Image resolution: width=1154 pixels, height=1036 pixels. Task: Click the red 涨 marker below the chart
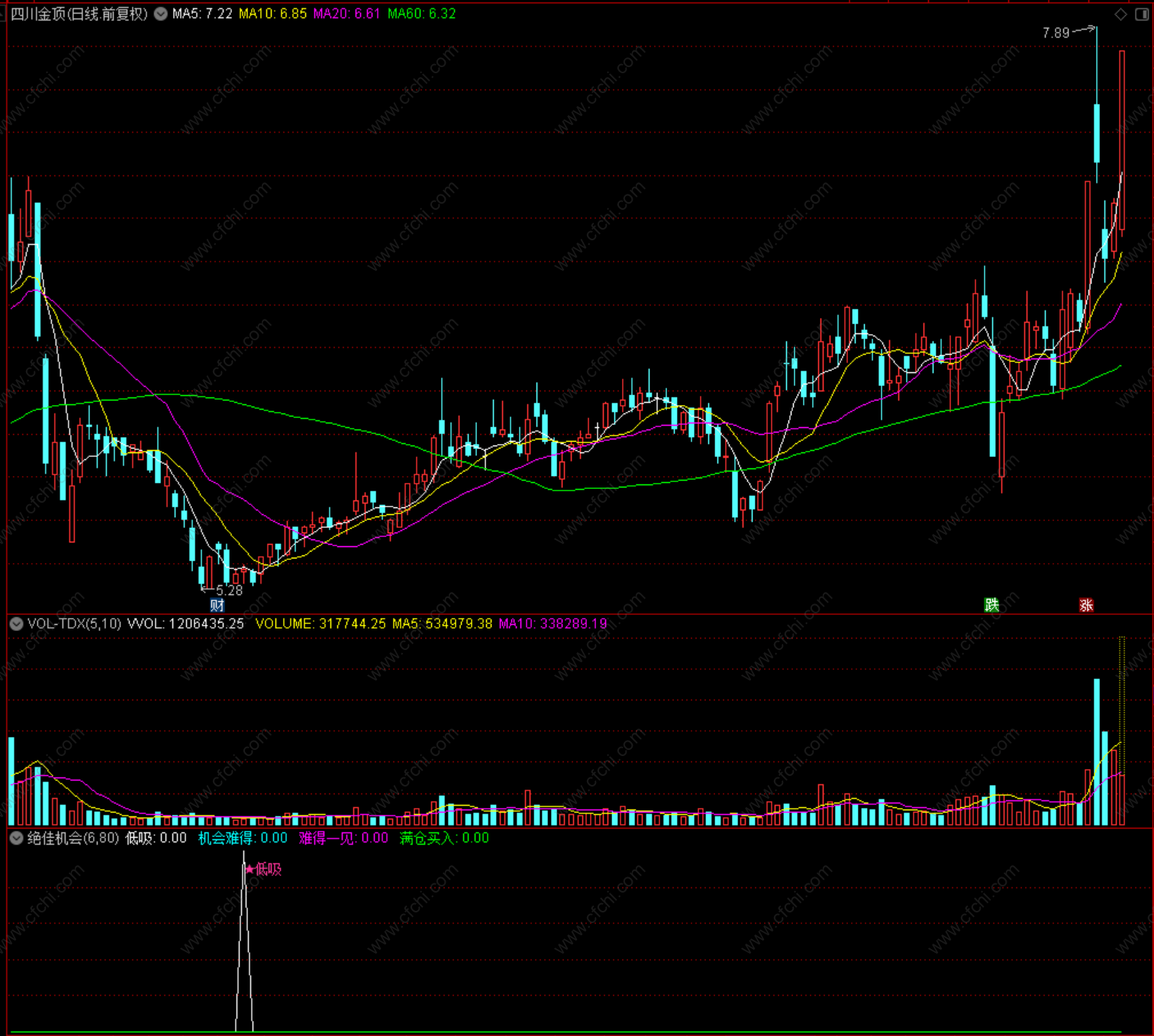[x=1086, y=605]
